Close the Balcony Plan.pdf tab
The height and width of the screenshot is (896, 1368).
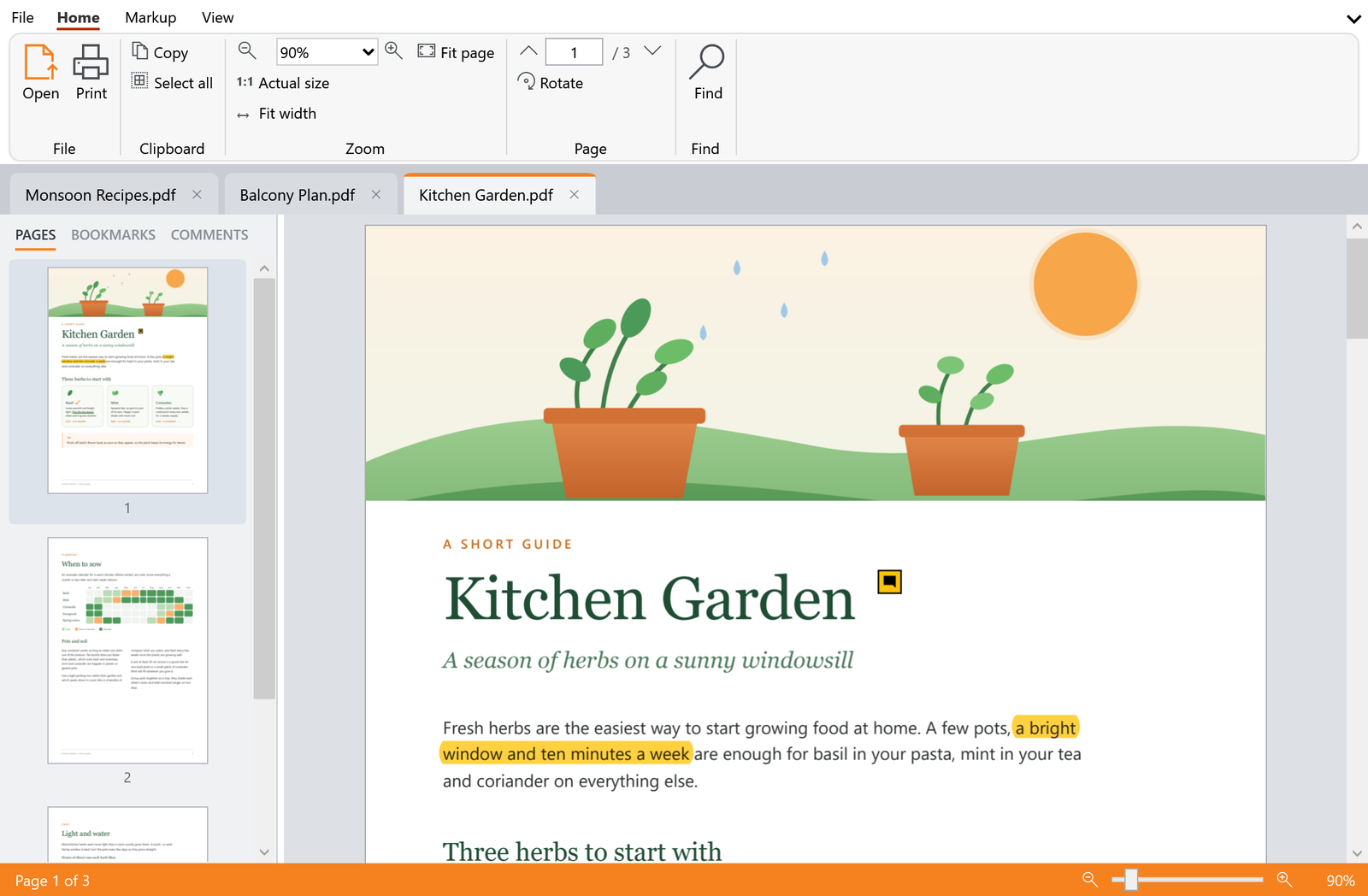point(376,195)
